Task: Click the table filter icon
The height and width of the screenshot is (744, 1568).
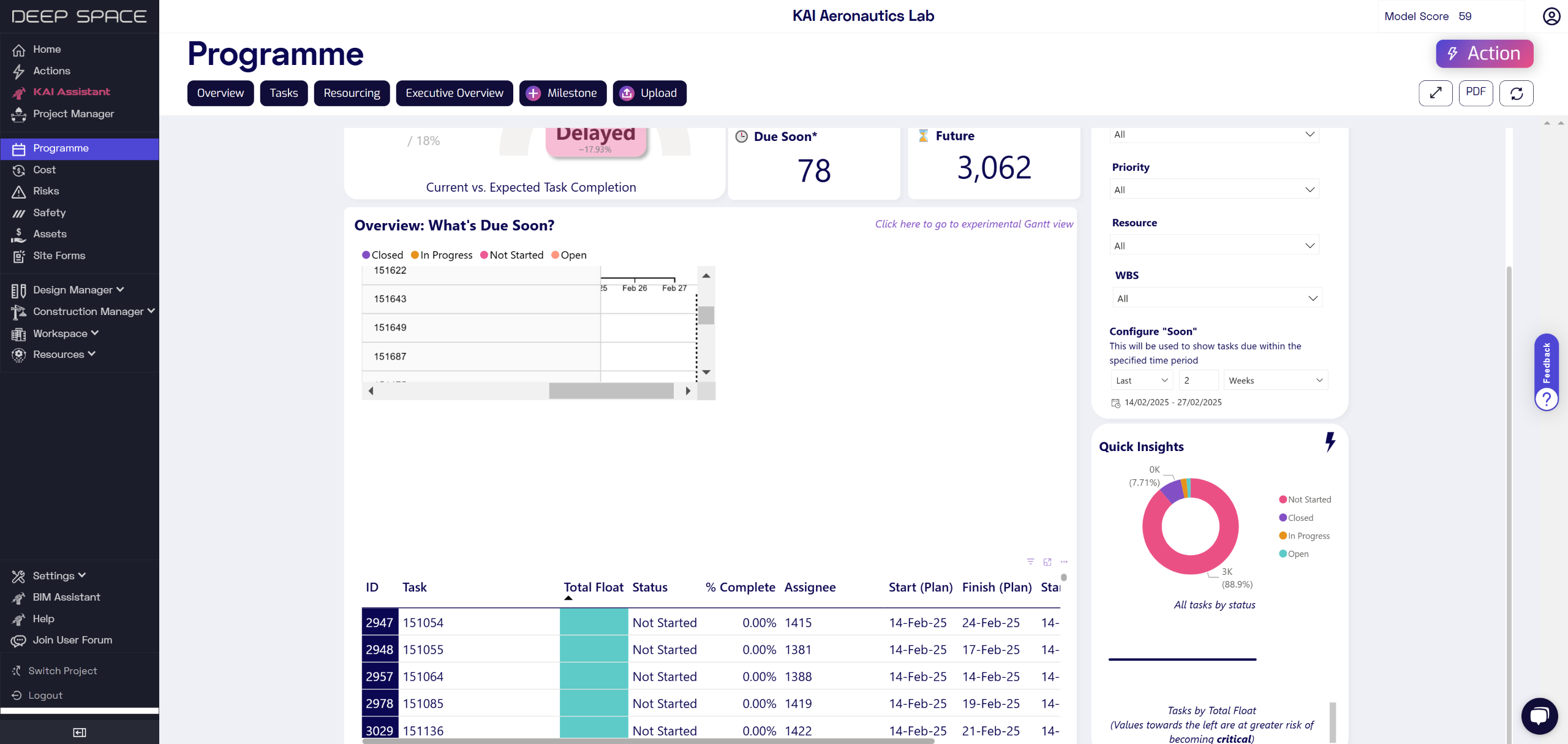Action: tap(1030, 561)
